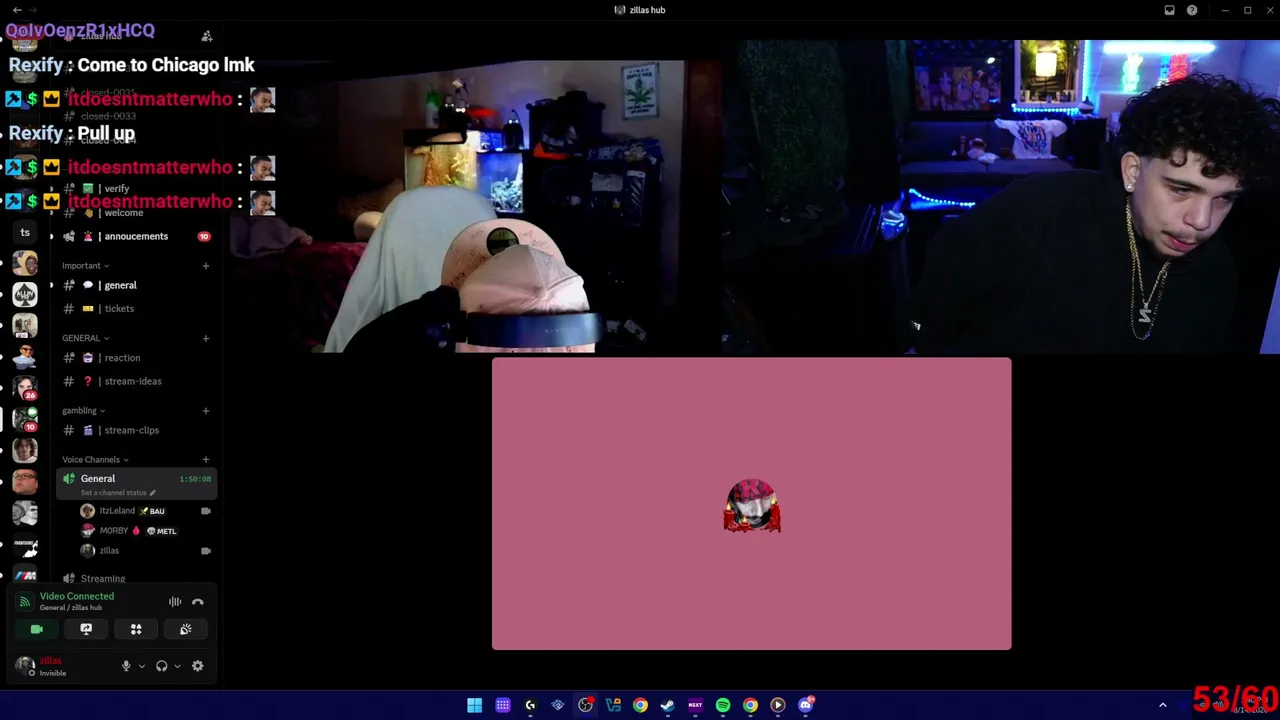Open Logitech G Hub taskbar icon
1280x720 pixels.
pos(530,705)
